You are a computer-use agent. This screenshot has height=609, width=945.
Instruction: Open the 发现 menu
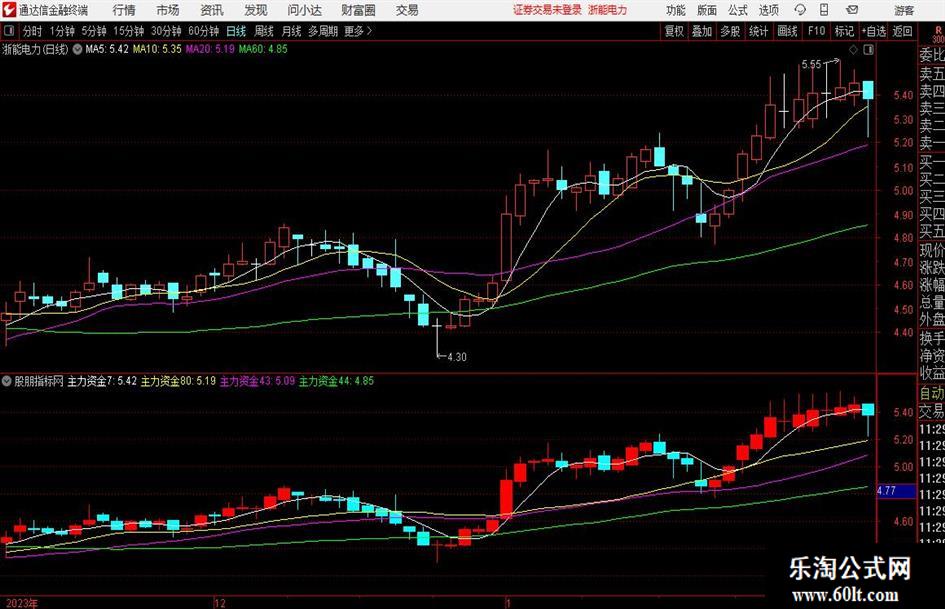coord(256,10)
